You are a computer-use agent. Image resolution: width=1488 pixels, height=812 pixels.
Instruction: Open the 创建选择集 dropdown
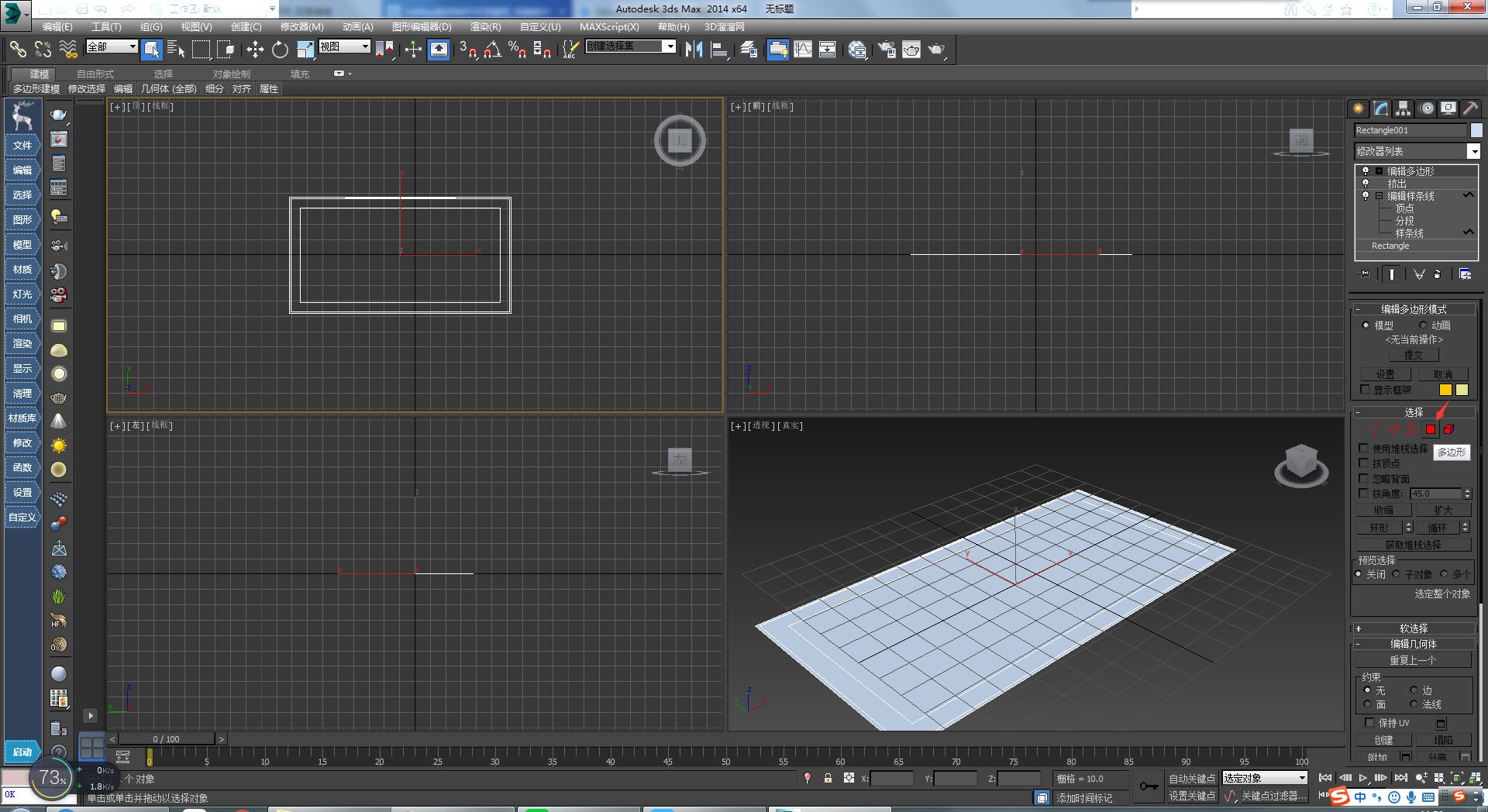tap(671, 46)
